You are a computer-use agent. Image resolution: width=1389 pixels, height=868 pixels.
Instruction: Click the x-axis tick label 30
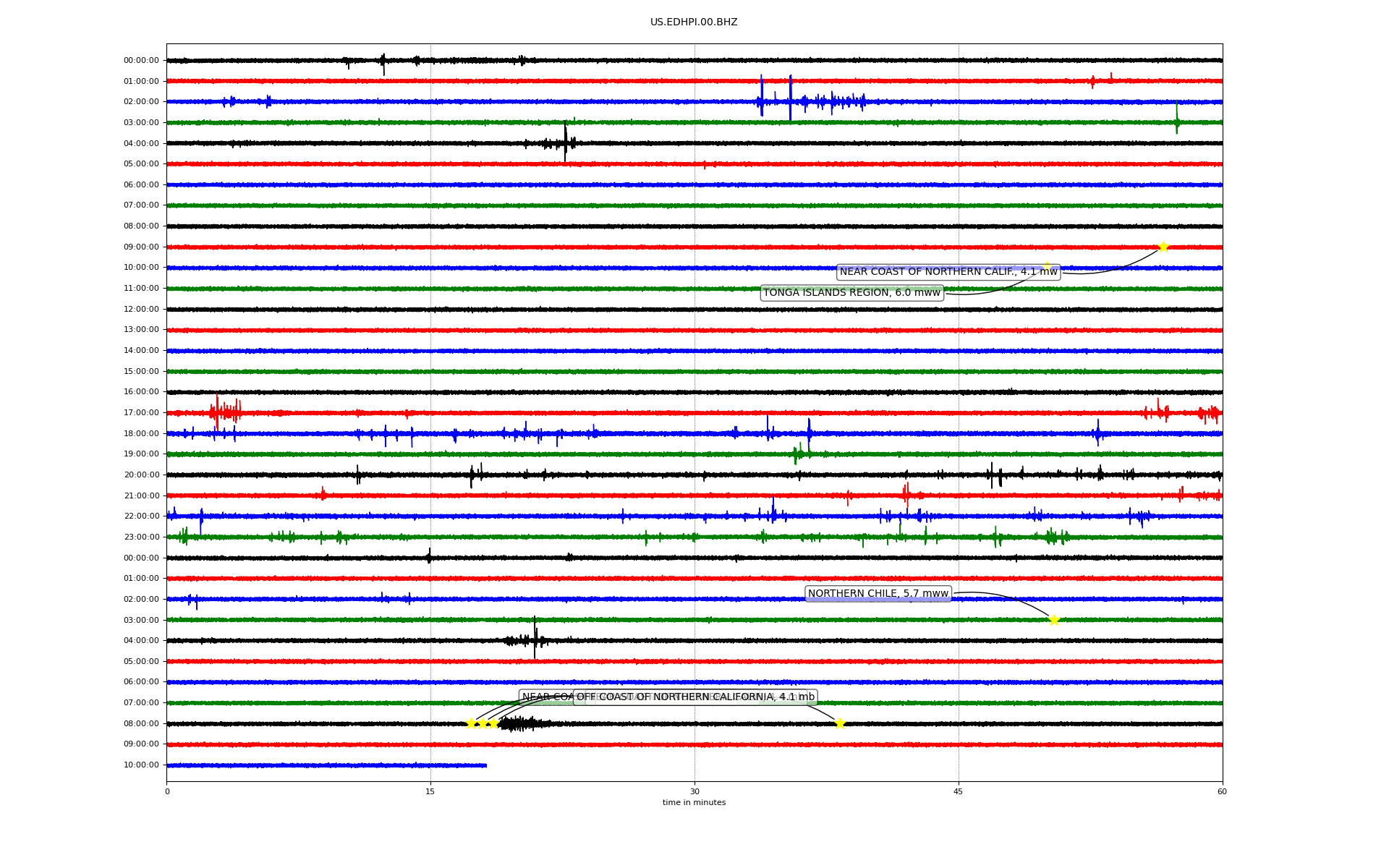pyautogui.click(x=694, y=792)
